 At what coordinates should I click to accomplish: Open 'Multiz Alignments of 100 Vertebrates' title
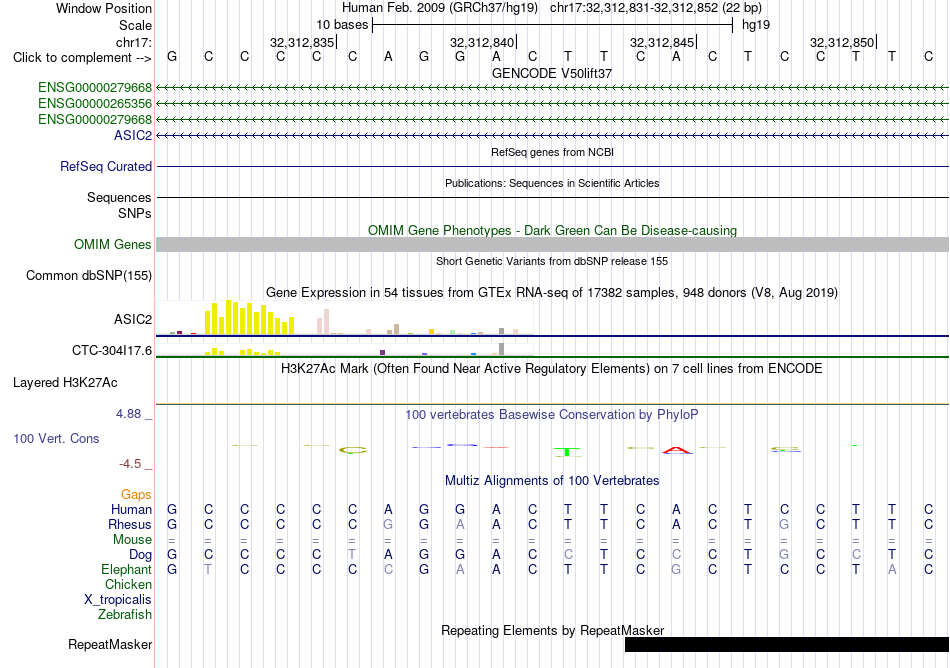552,481
